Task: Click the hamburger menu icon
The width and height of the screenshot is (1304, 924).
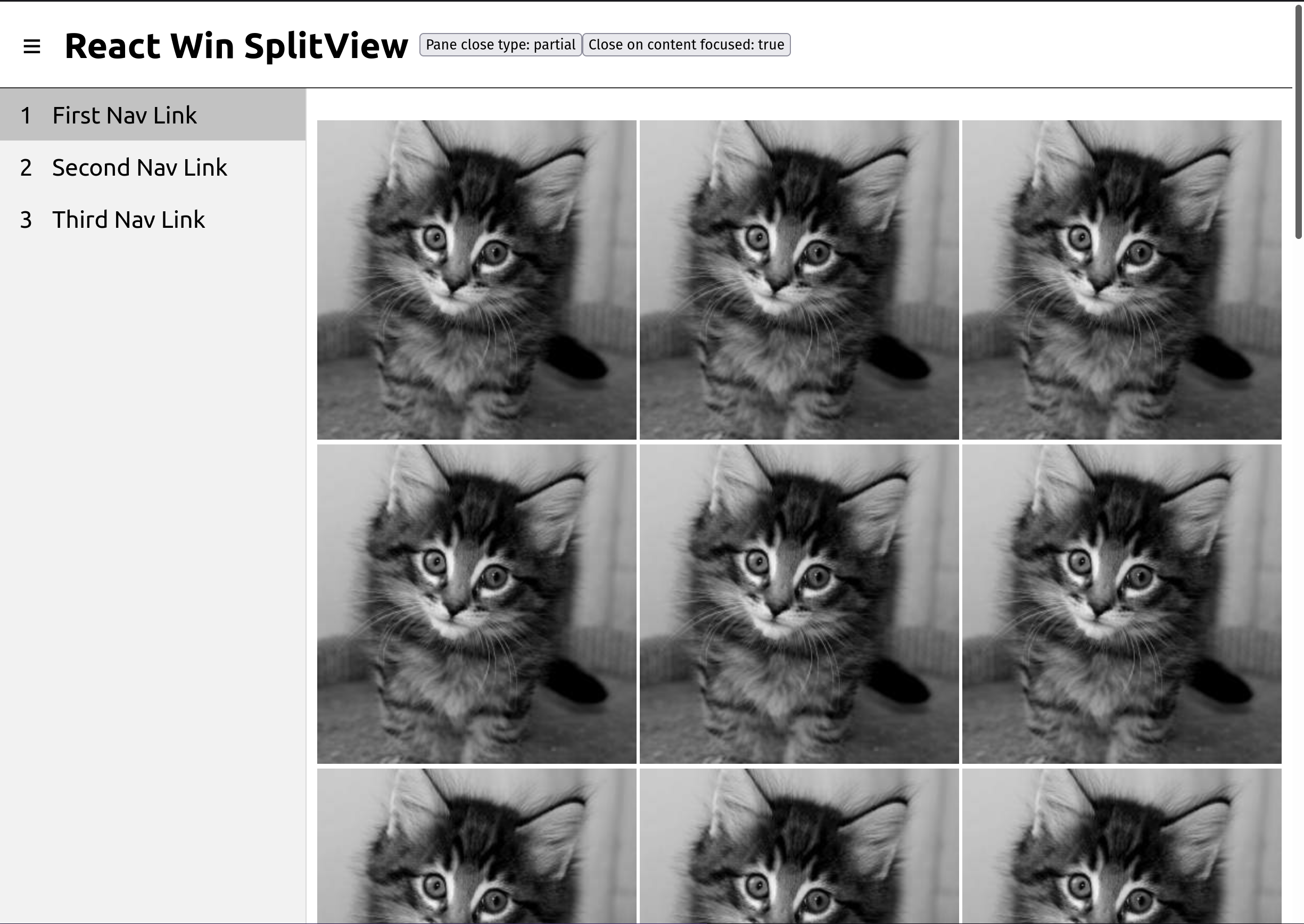Action: pyautogui.click(x=32, y=46)
